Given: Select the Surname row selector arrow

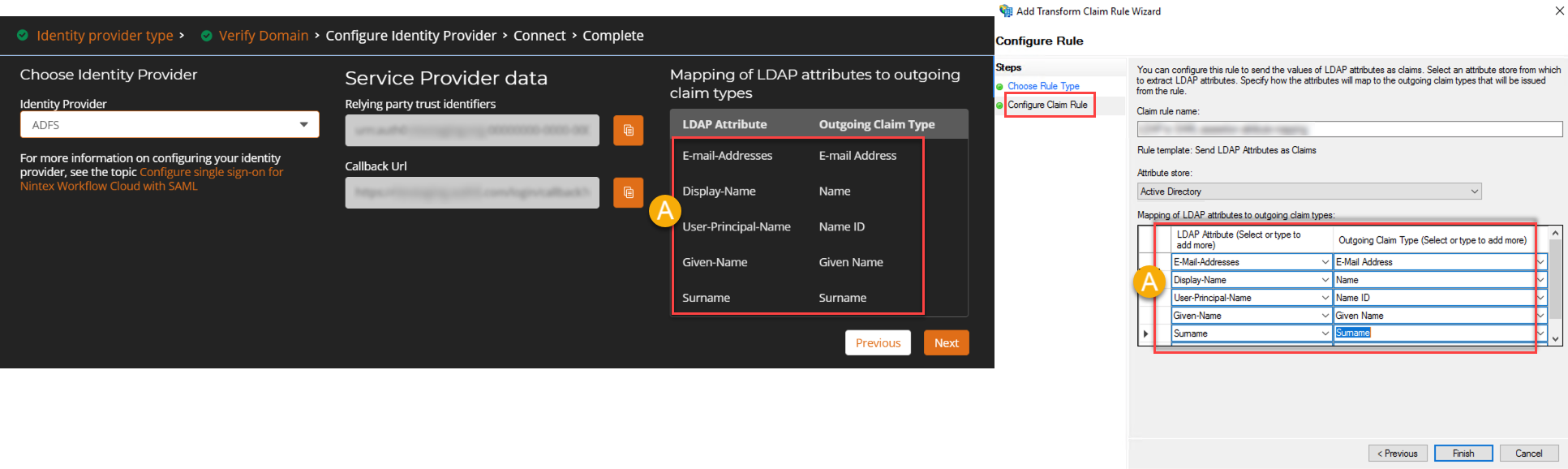Looking at the screenshot, I should pos(1146,333).
